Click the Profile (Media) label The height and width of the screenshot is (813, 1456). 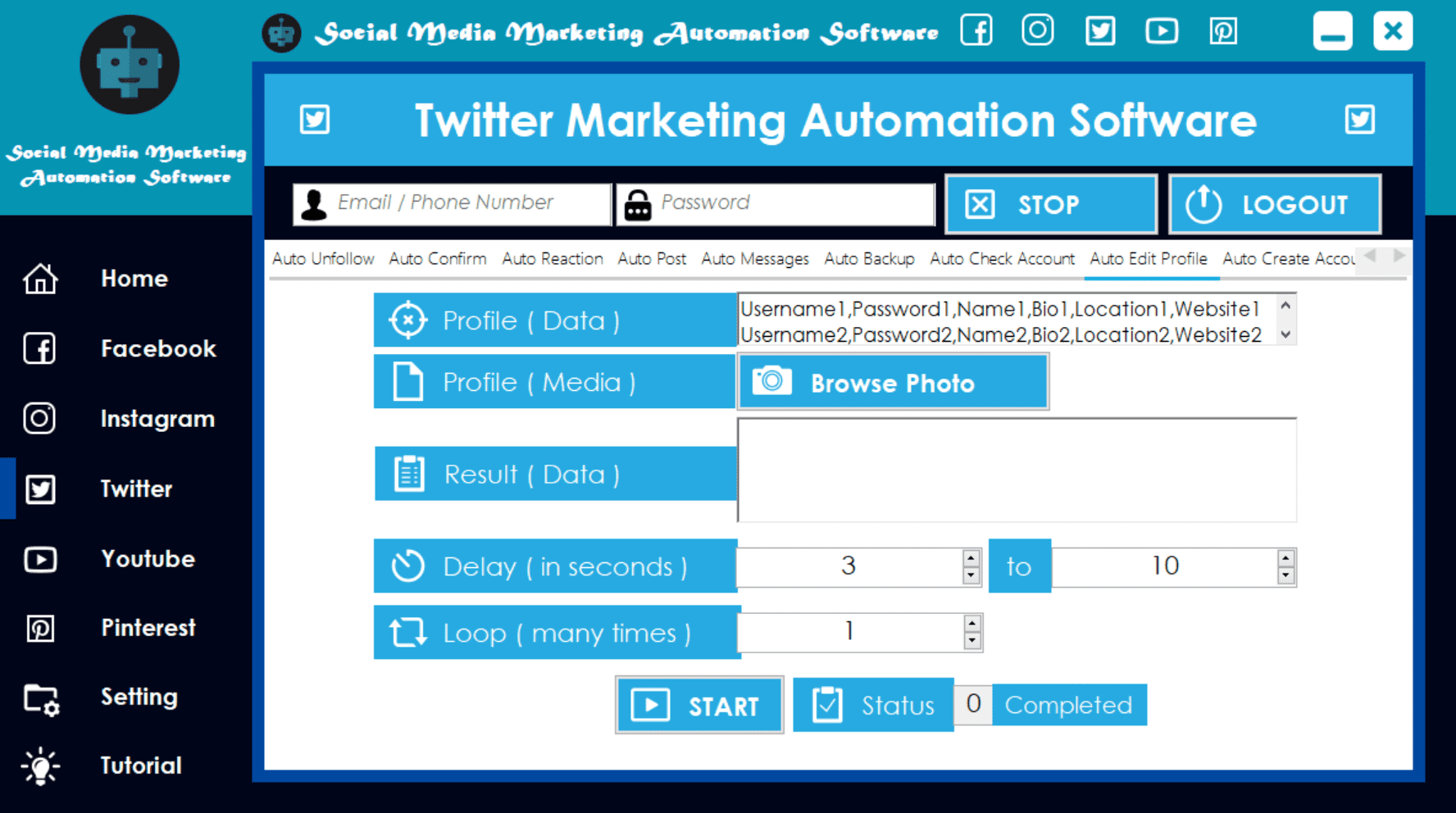point(555,382)
